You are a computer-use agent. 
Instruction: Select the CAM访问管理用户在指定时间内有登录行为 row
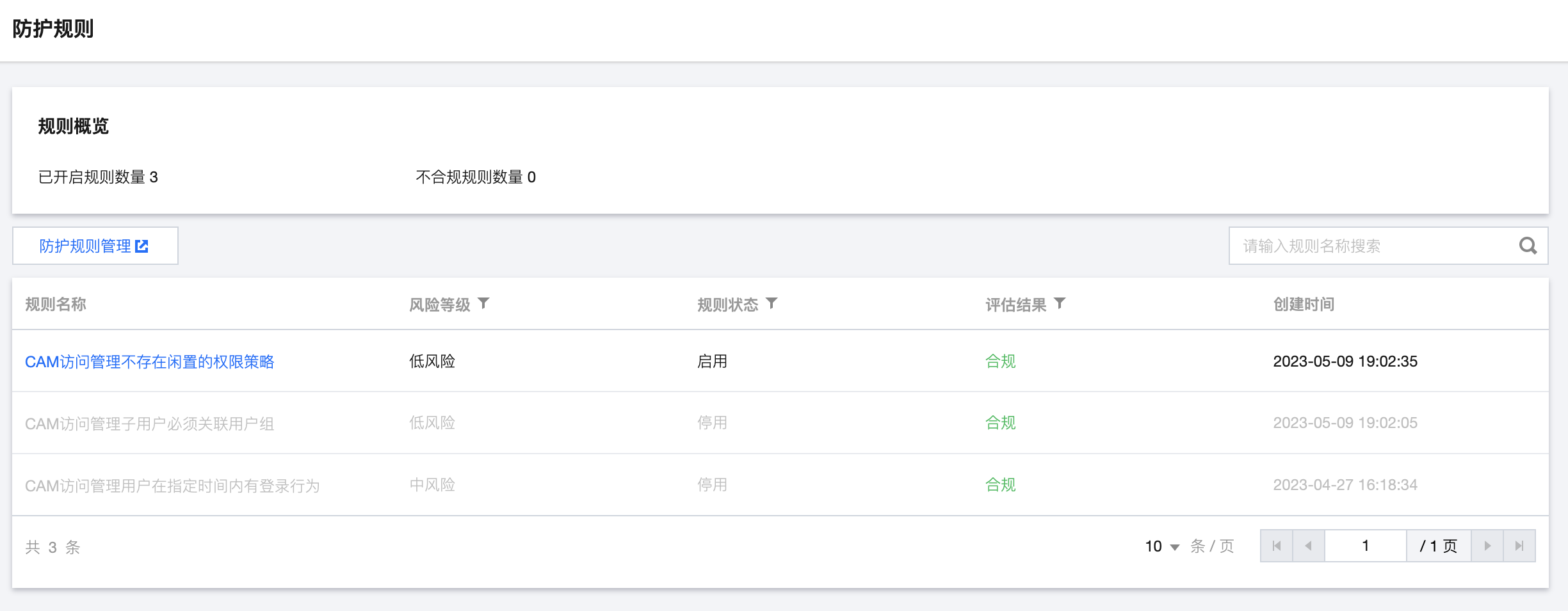tap(172, 486)
